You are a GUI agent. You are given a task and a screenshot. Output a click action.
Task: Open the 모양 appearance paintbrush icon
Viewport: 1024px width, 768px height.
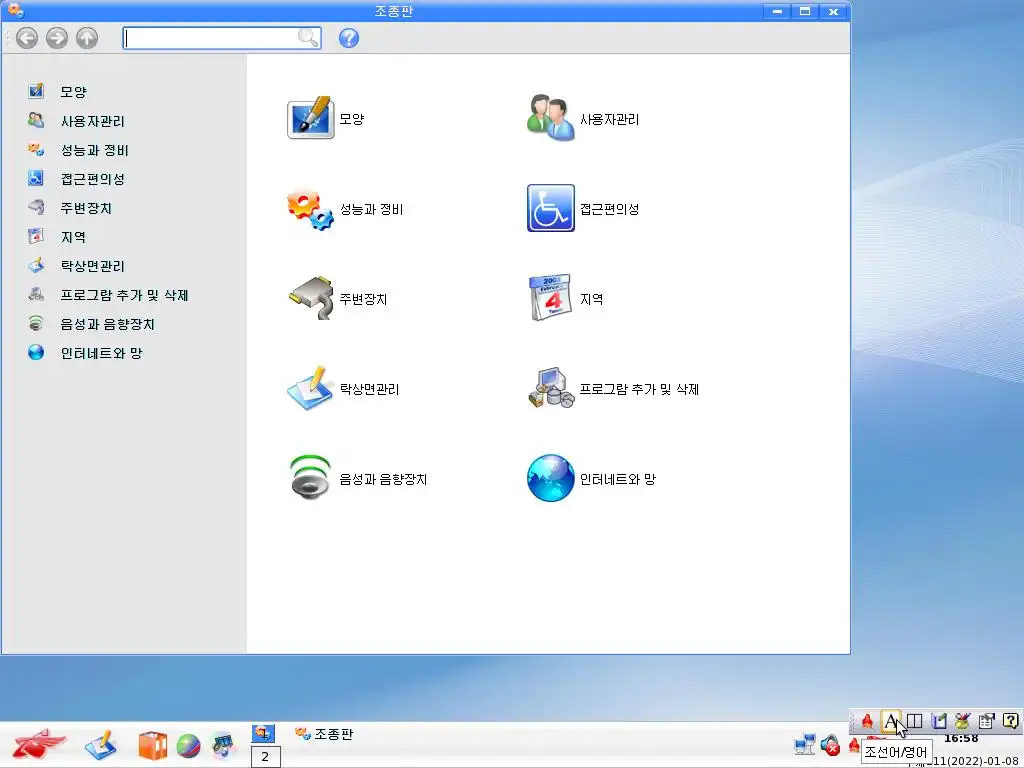(310, 118)
